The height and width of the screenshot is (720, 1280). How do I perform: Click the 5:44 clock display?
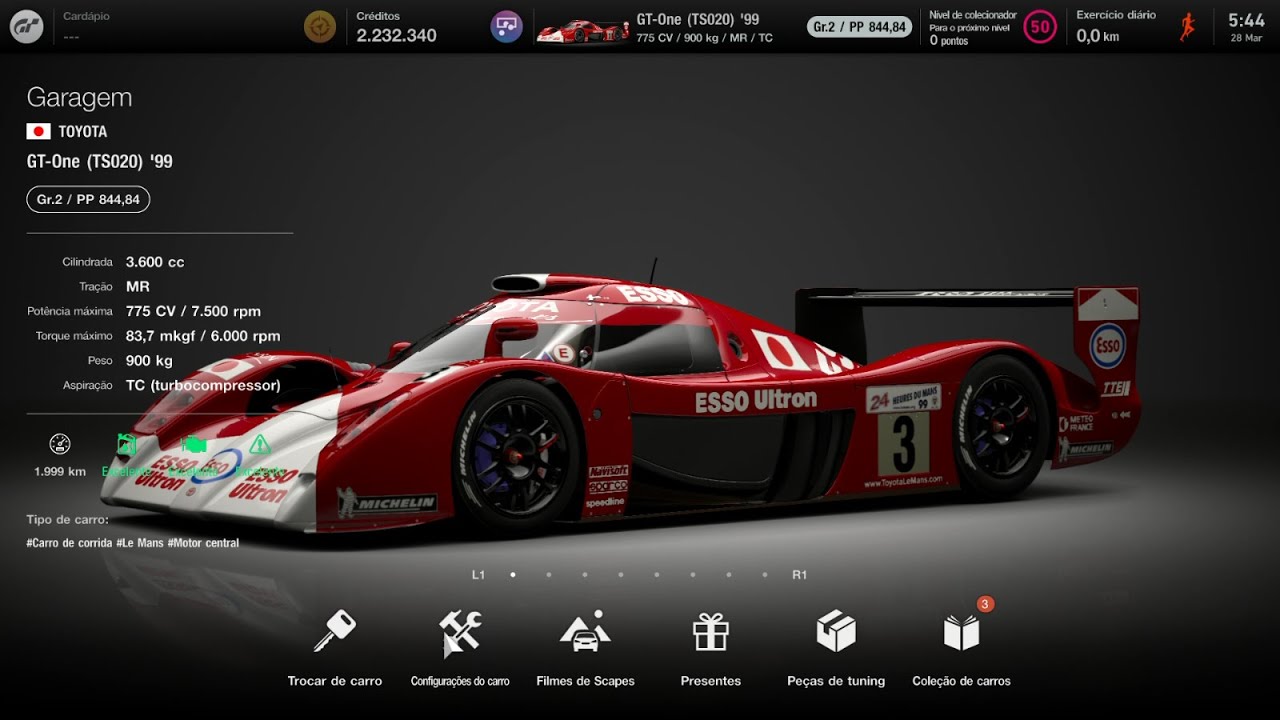pyautogui.click(x=1246, y=21)
